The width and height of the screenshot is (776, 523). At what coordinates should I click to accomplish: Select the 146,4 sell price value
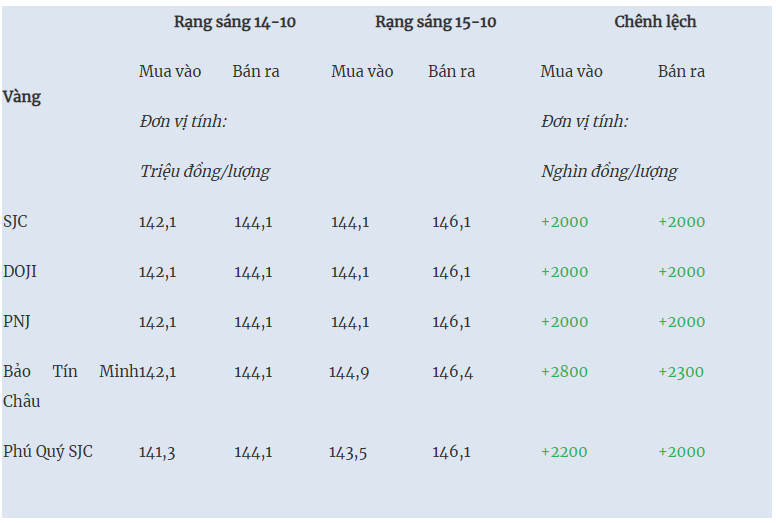tap(452, 372)
